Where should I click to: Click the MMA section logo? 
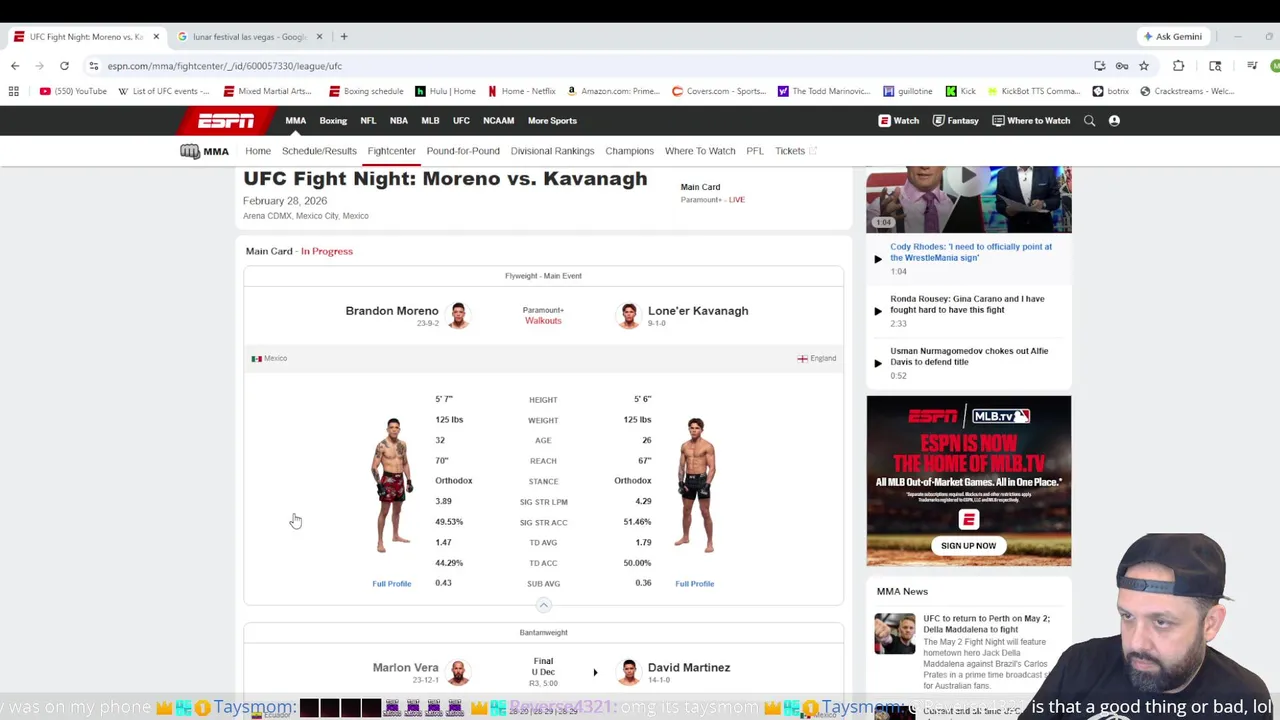tap(205, 151)
